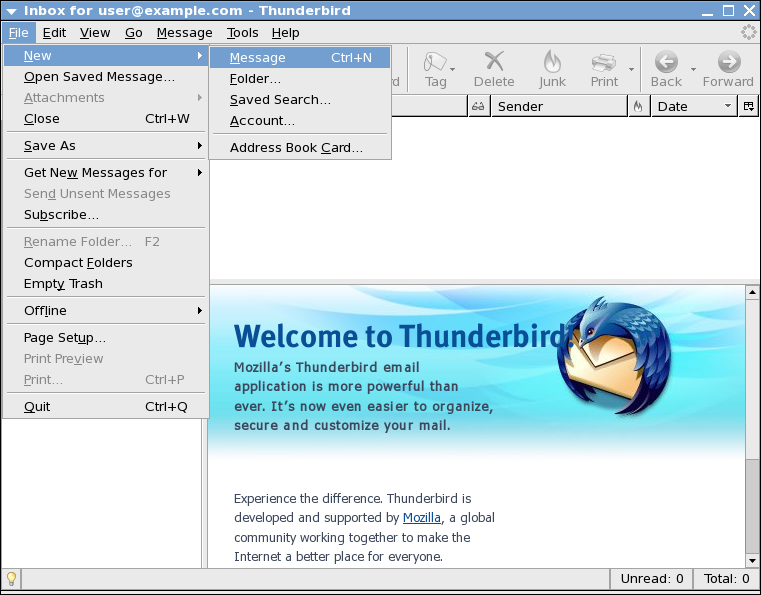Select Compact Folders menu item
761x595 pixels.
[106, 263]
